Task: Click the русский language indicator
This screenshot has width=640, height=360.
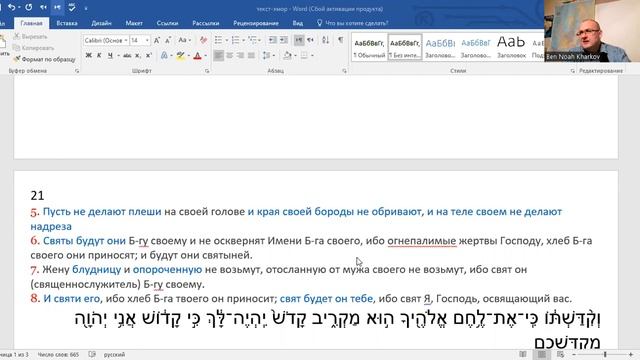Action: pyautogui.click(x=114, y=354)
